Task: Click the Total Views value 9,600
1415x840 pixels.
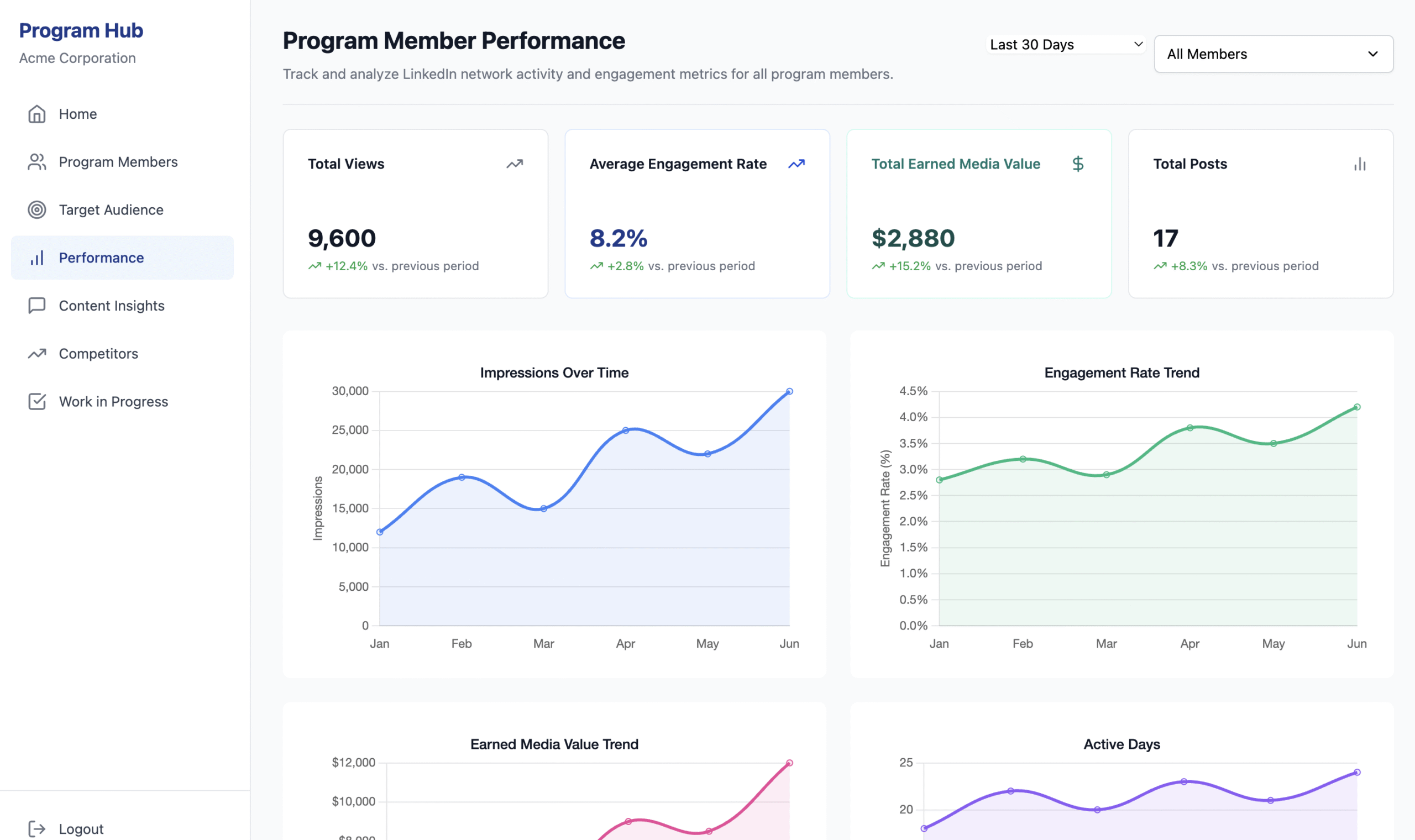Action: 342,238
